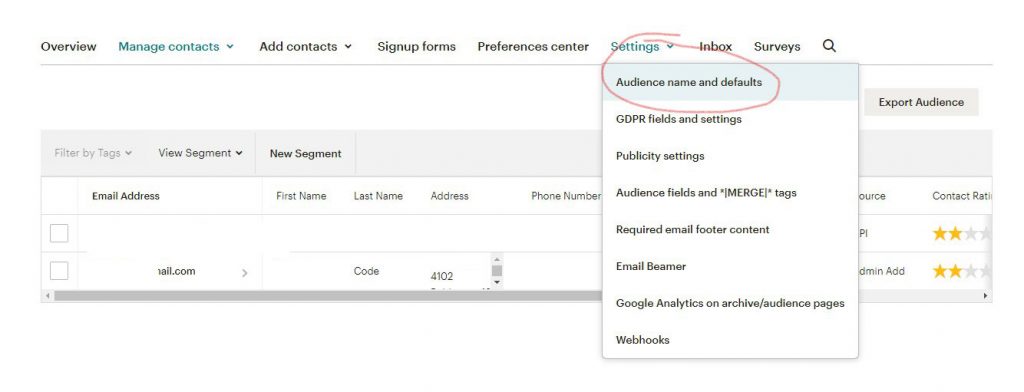The height and width of the screenshot is (392, 1024).
Task: Open Preferences center
Action: pos(533,46)
